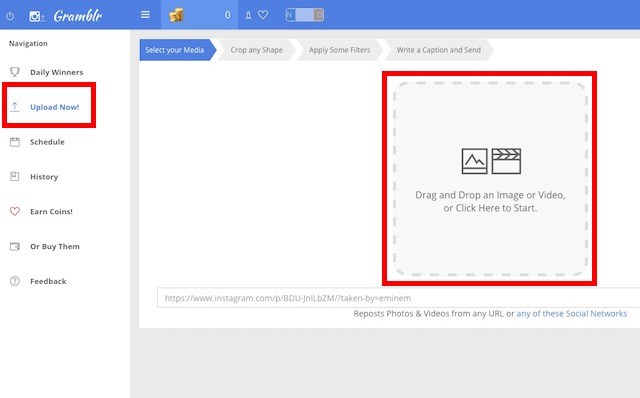The height and width of the screenshot is (398, 640).
Task: Click the Gramblr camera logo icon
Action: (36, 16)
